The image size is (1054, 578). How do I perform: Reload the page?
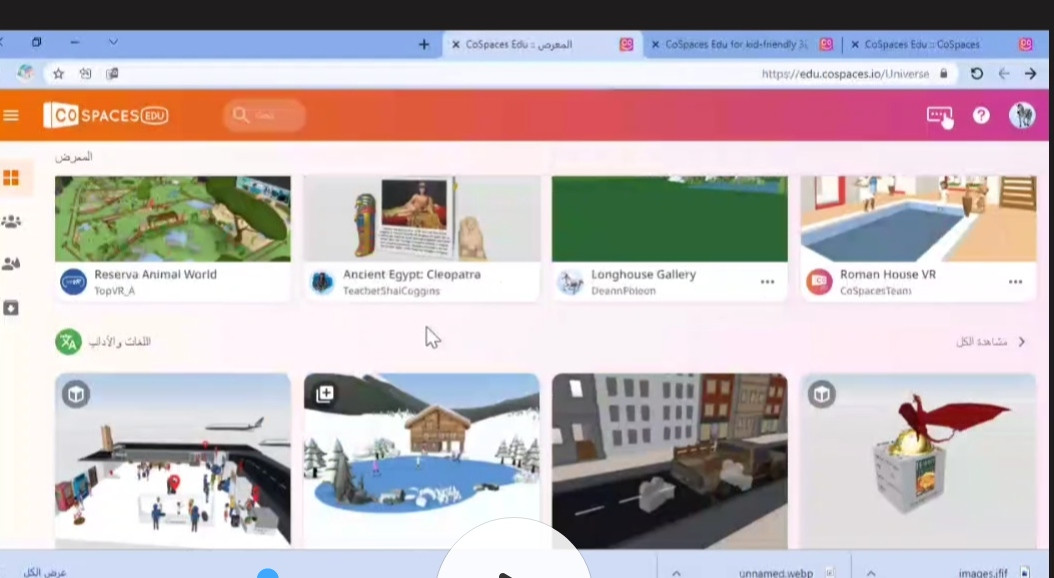(977, 74)
